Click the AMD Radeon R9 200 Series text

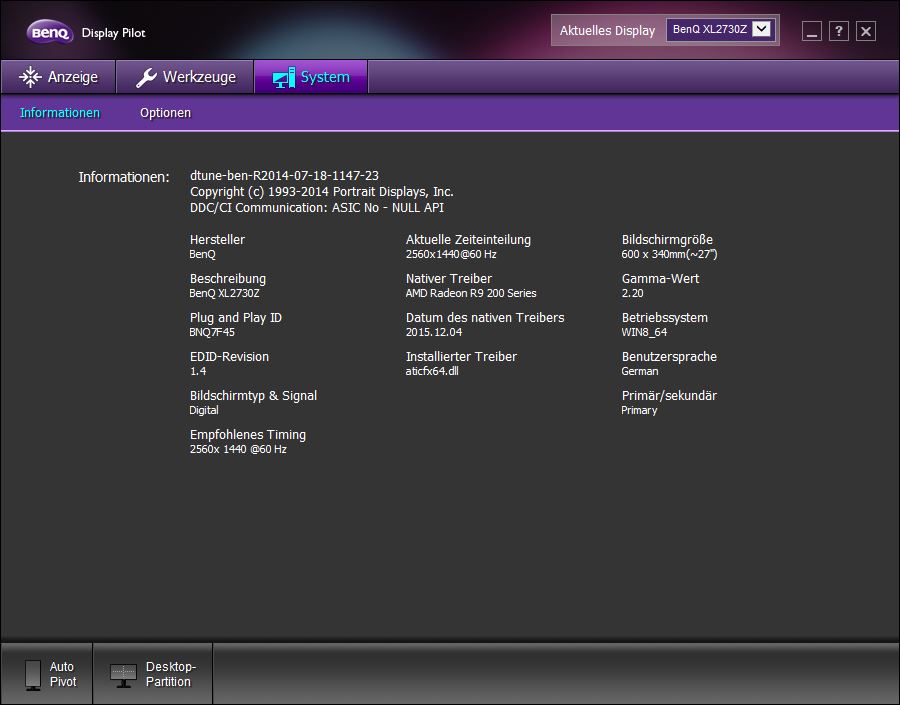(x=471, y=293)
